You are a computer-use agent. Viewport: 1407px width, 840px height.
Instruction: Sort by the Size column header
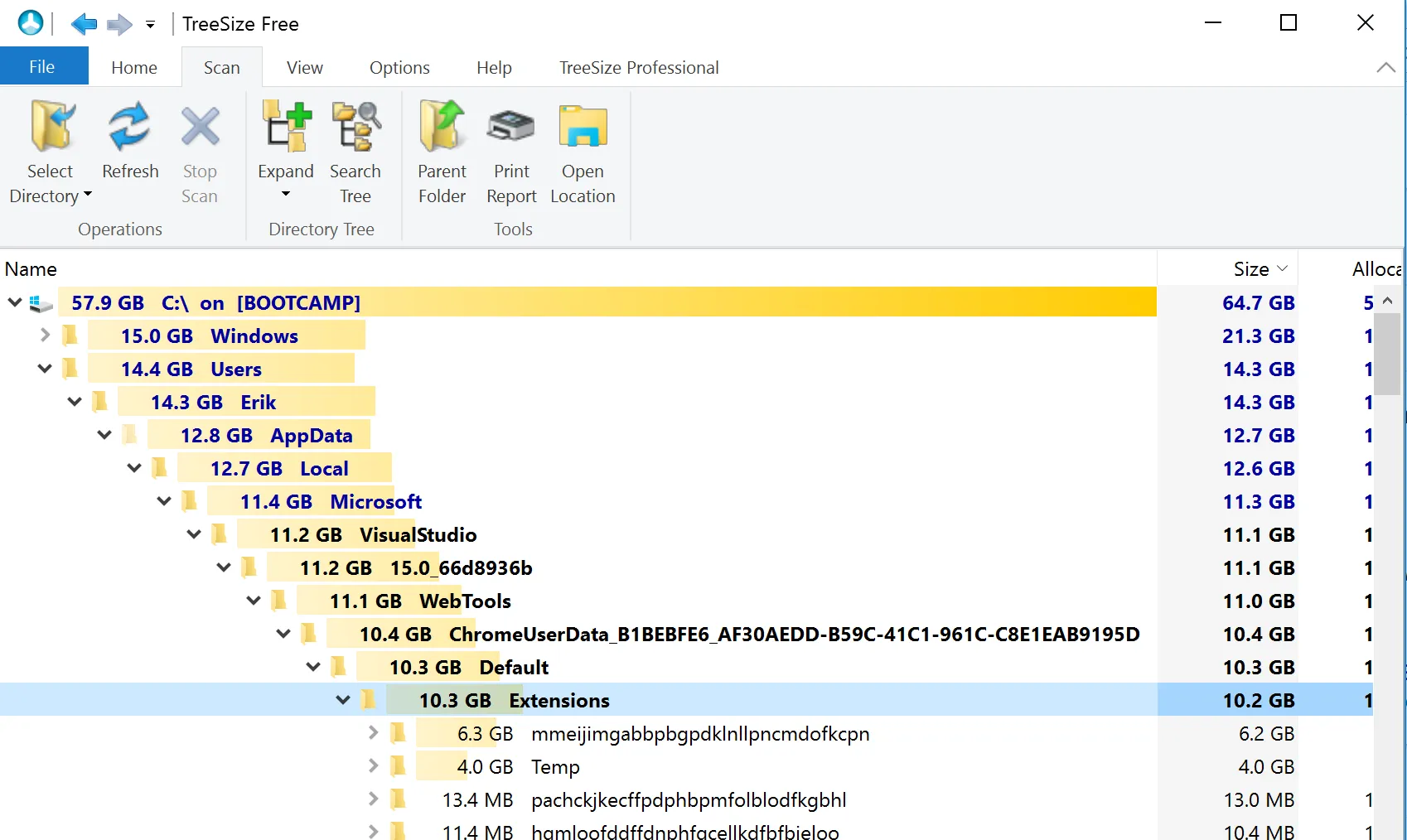pos(1227,269)
